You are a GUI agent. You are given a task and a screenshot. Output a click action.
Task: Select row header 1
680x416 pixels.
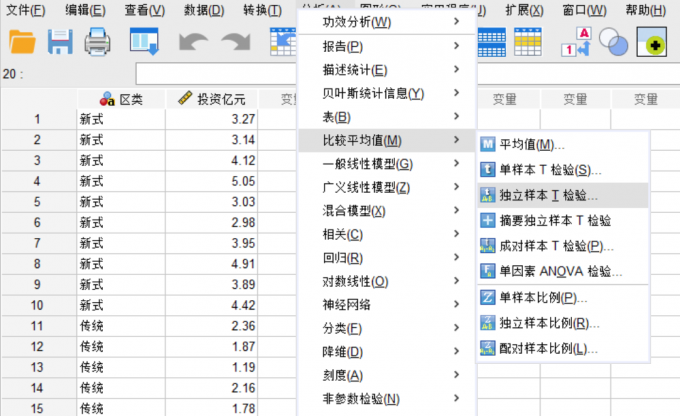point(38,119)
